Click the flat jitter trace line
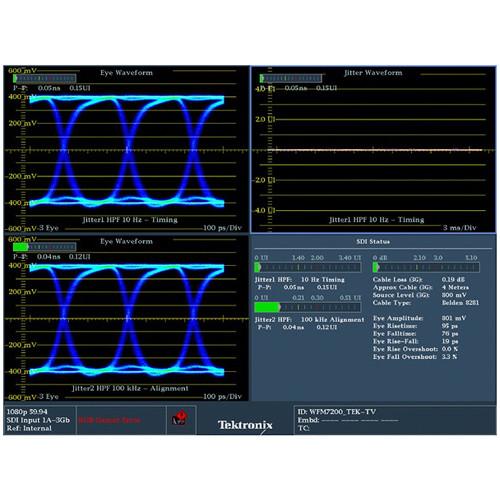500x500 pixels. [375, 150]
